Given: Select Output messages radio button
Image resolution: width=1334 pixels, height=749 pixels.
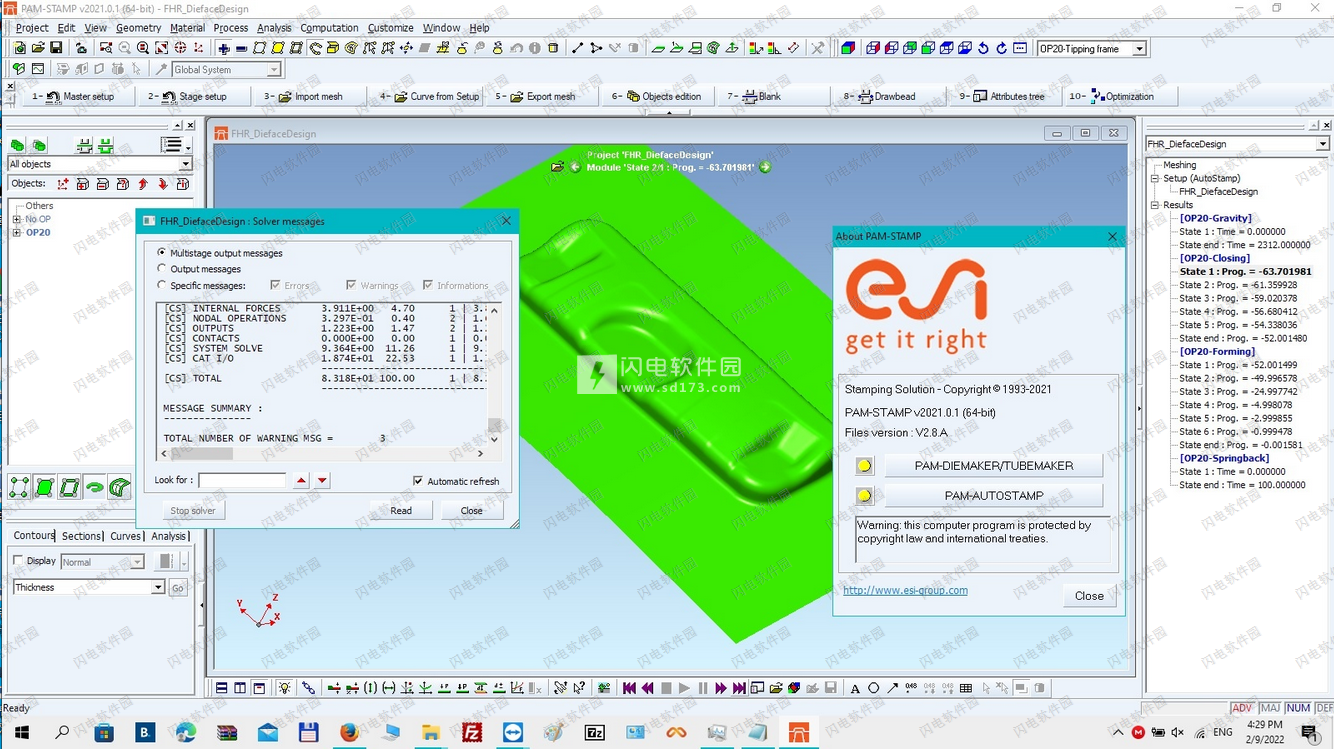Looking at the screenshot, I should 162,269.
